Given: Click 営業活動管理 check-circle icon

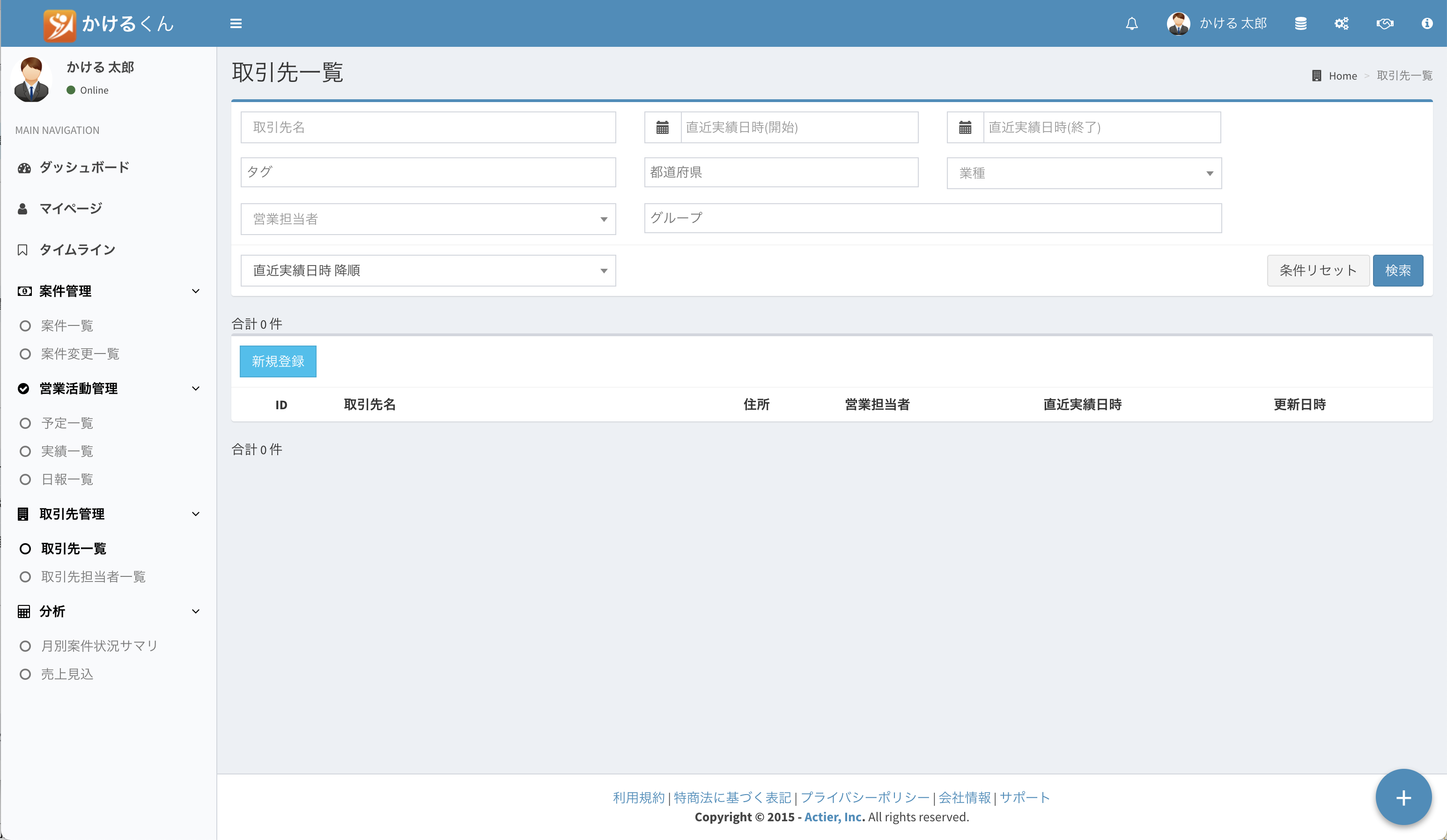Looking at the screenshot, I should pos(23,389).
